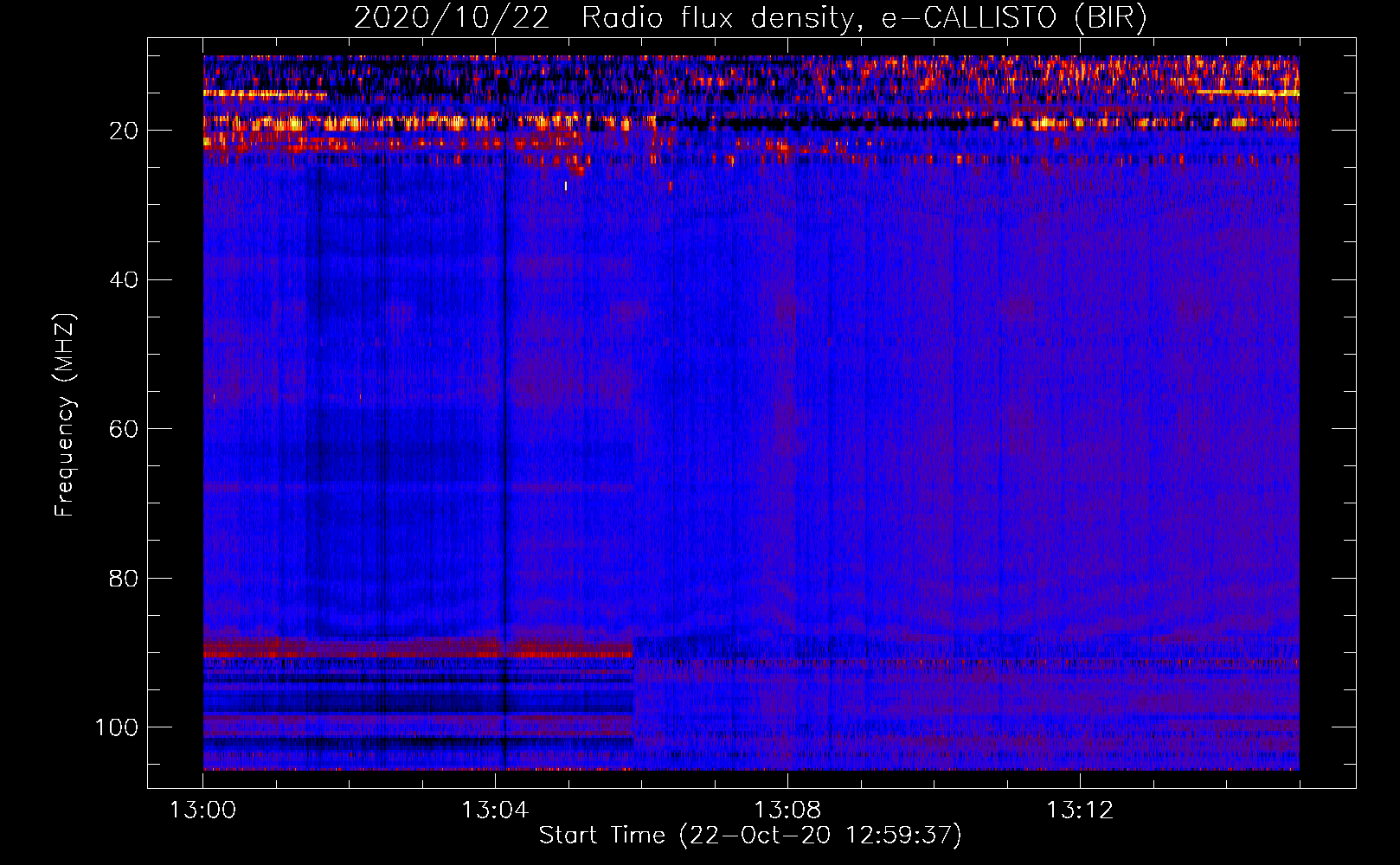Click the '80' frequency tick label

(x=125, y=578)
